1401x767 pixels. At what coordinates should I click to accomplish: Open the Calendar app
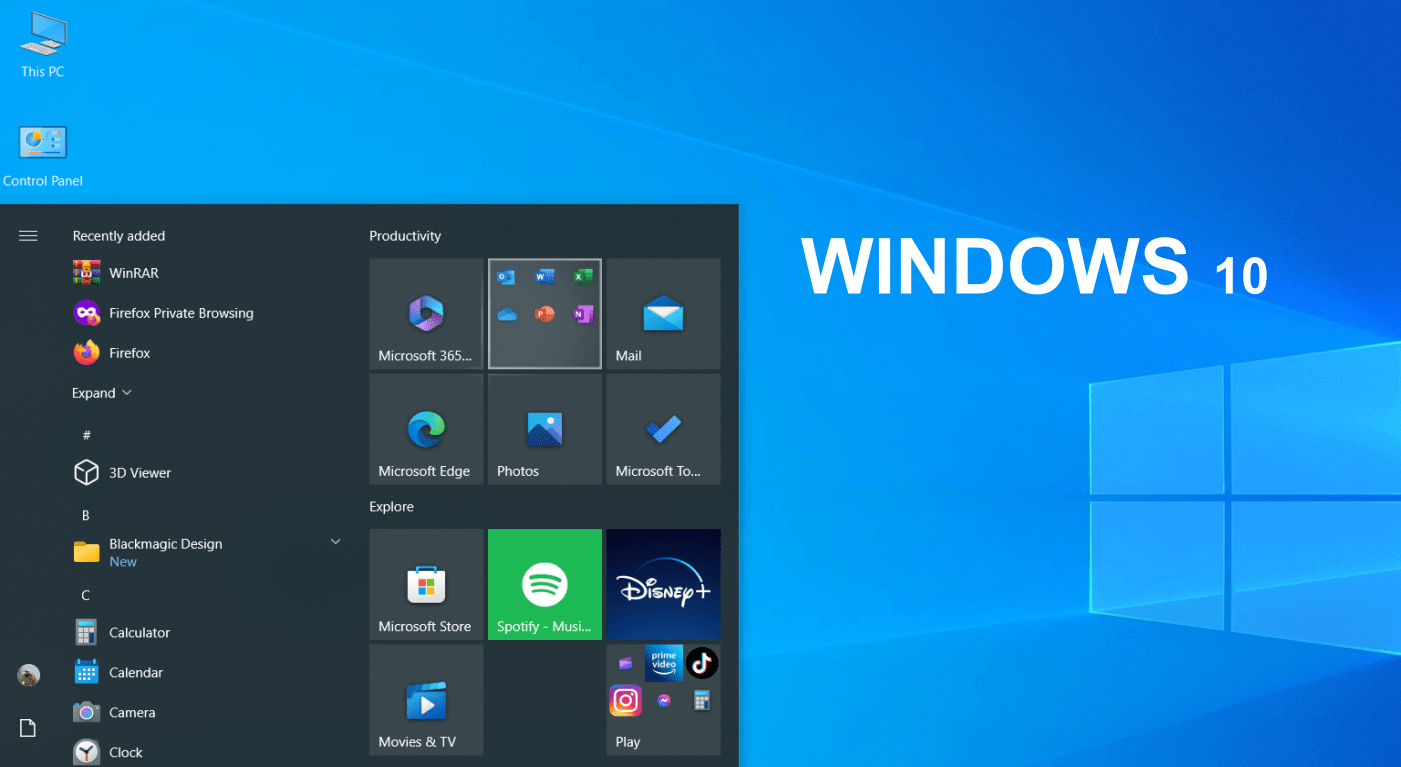click(209, 673)
